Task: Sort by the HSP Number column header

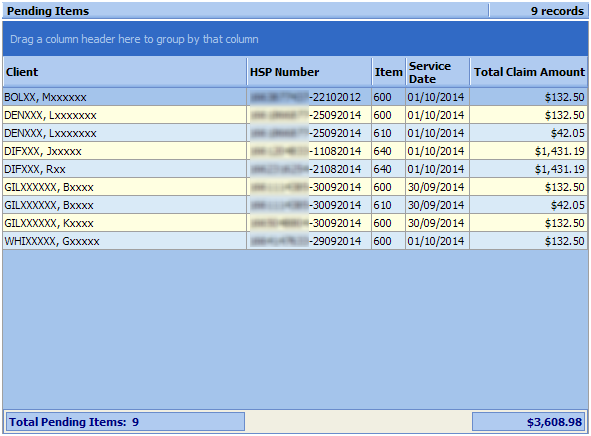Action: click(x=309, y=72)
